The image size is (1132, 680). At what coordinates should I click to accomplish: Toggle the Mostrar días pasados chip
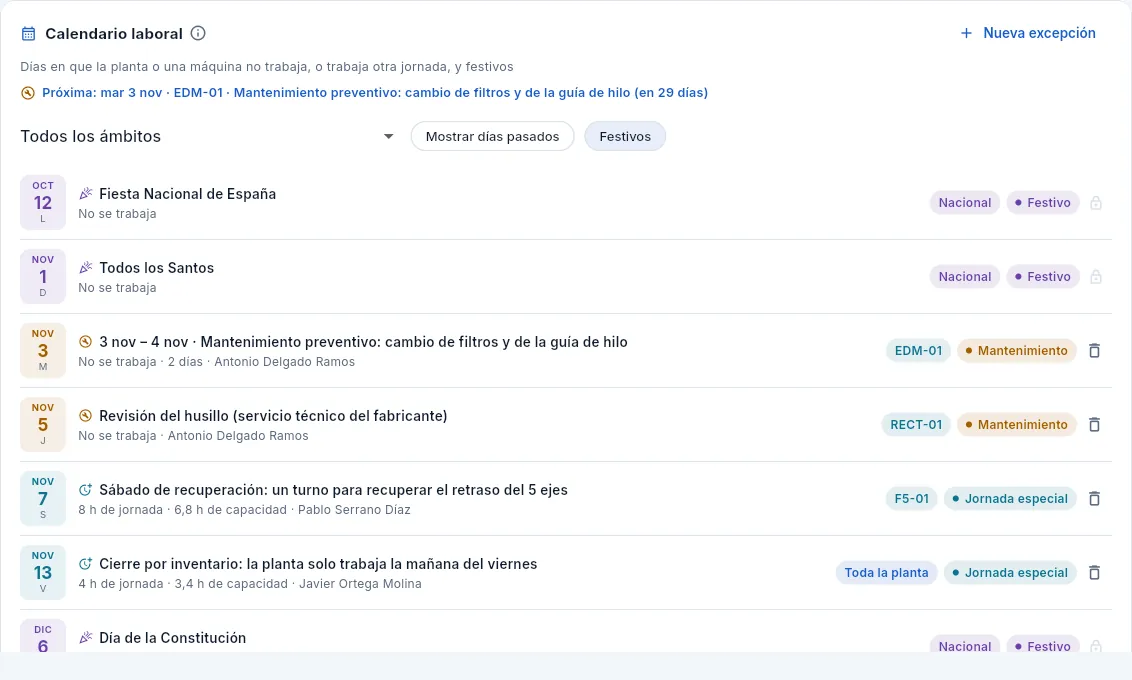(492, 136)
